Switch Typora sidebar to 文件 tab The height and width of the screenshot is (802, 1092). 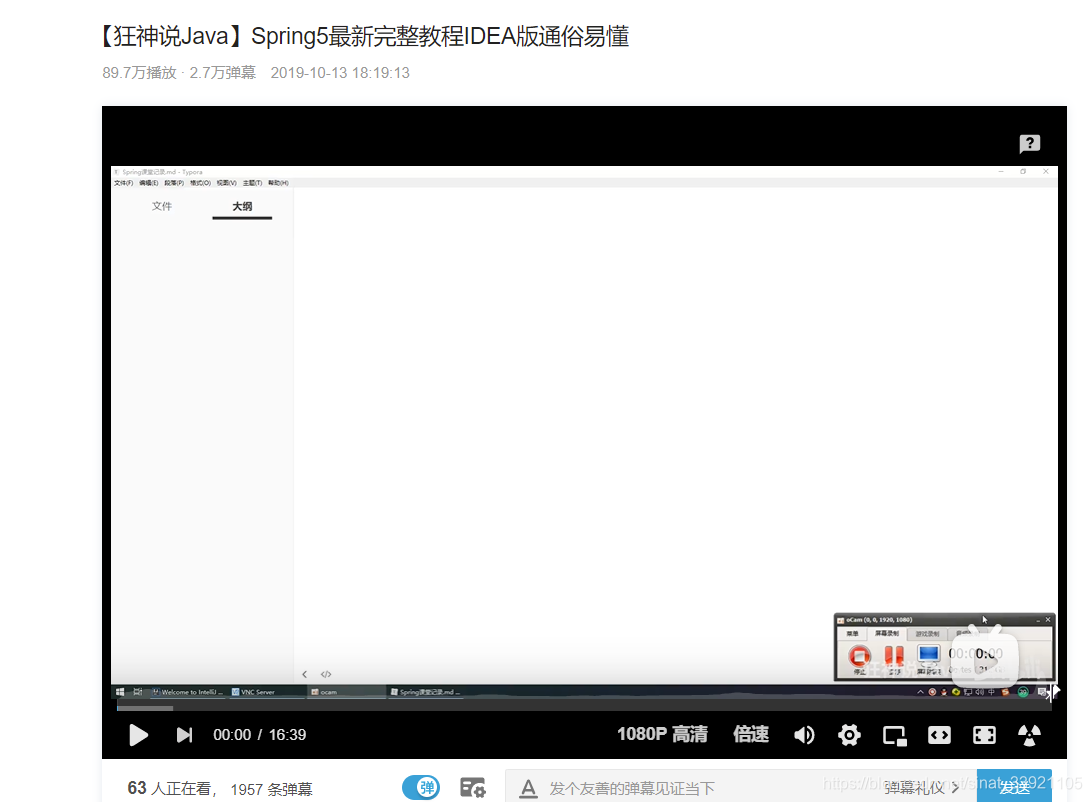coord(162,206)
